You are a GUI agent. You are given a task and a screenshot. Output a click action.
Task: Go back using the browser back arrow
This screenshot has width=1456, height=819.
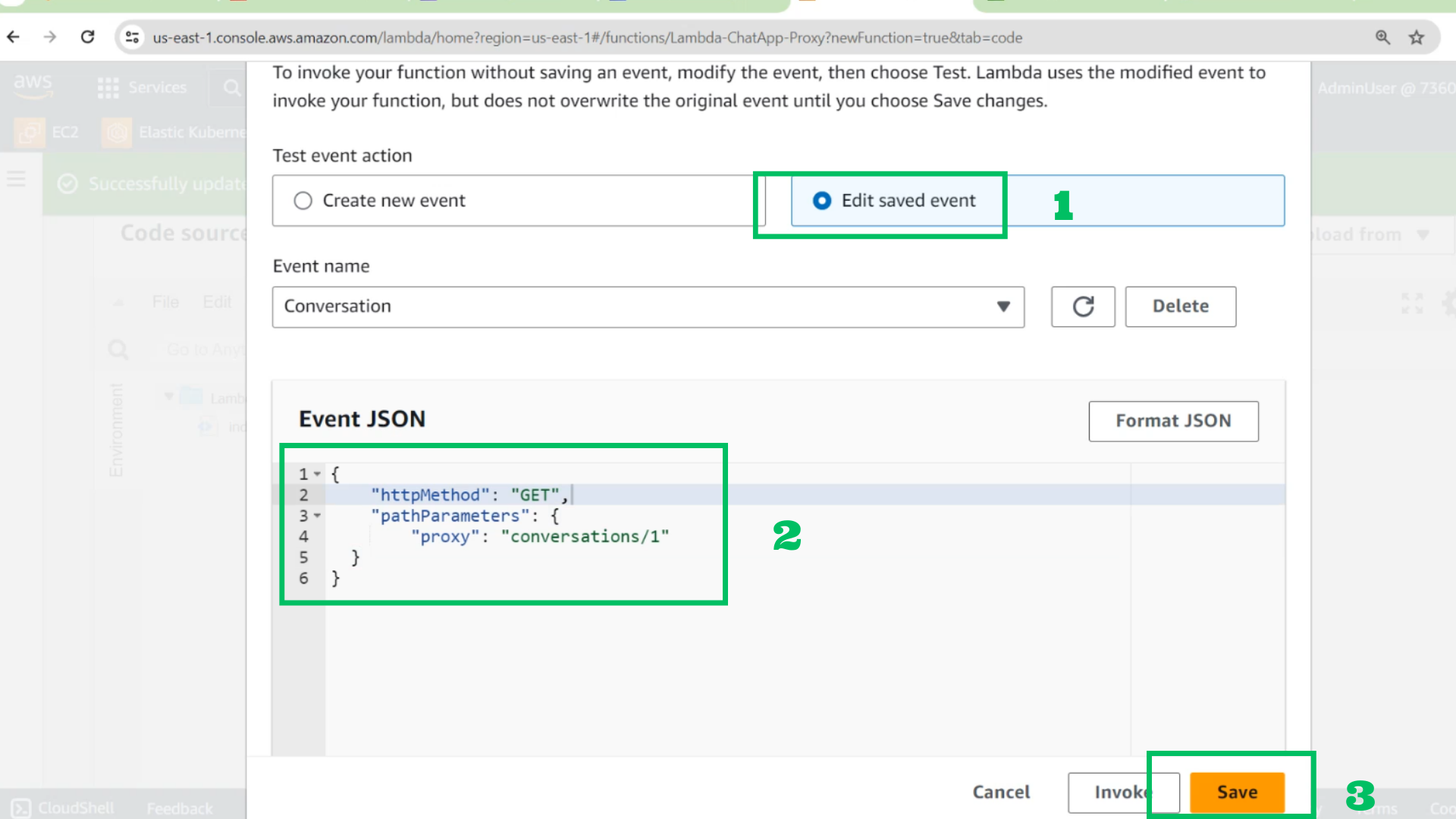[x=14, y=37]
